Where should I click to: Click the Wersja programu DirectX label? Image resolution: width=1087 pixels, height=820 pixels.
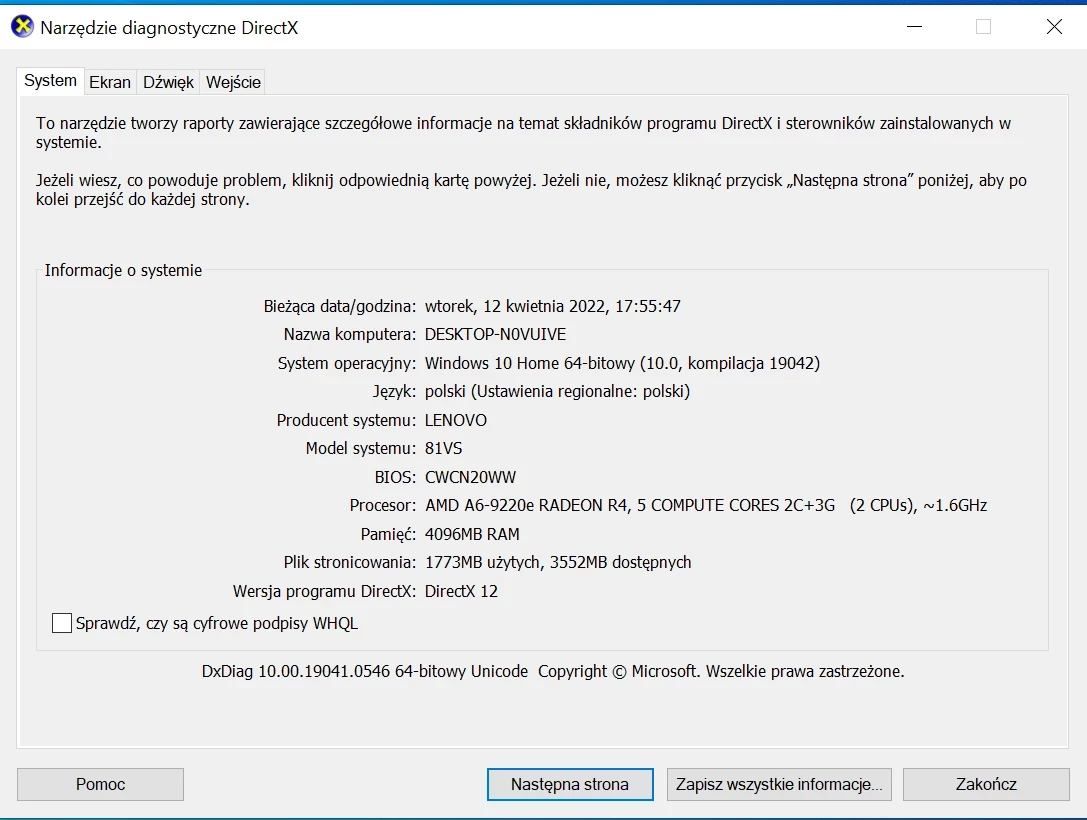[324, 591]
